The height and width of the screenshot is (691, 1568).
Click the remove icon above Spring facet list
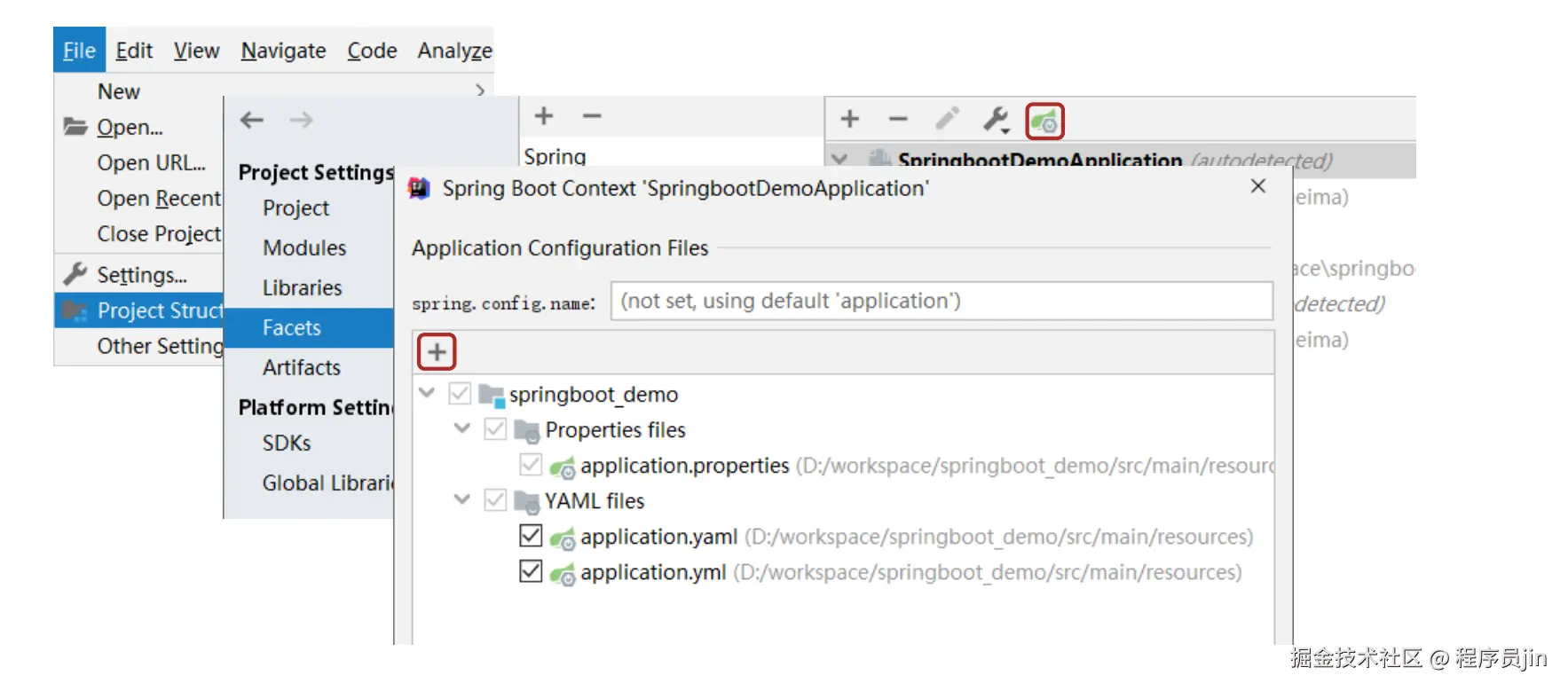[x=592, y=116]
